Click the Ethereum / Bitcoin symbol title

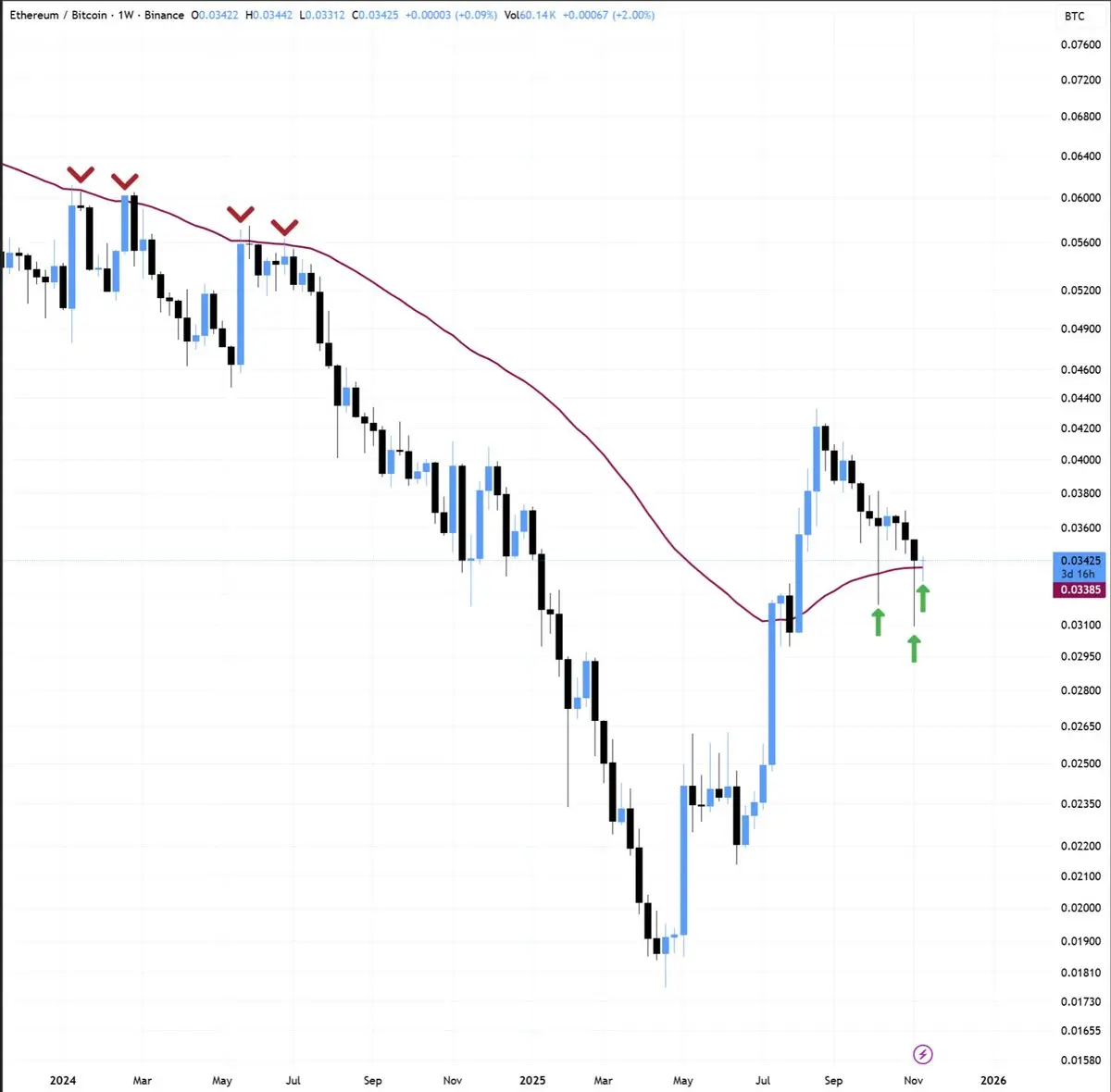point(58,16)
